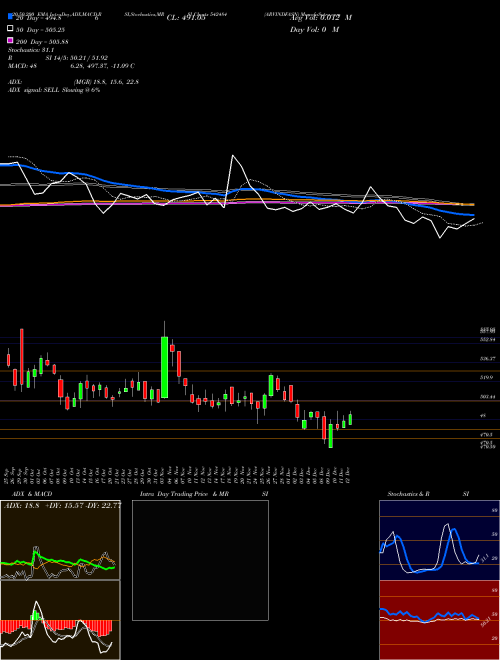The height and width of the screenshot is (660, 500).
Task: Click the '(MGR) 18.8, 15.6, 22.8' ADX values
Action: 106,82
